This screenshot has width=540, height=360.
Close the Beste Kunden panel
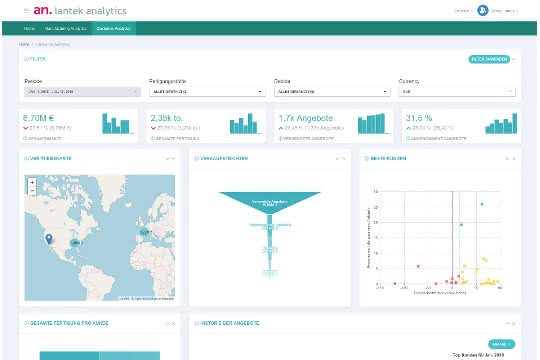pos(513,159)
